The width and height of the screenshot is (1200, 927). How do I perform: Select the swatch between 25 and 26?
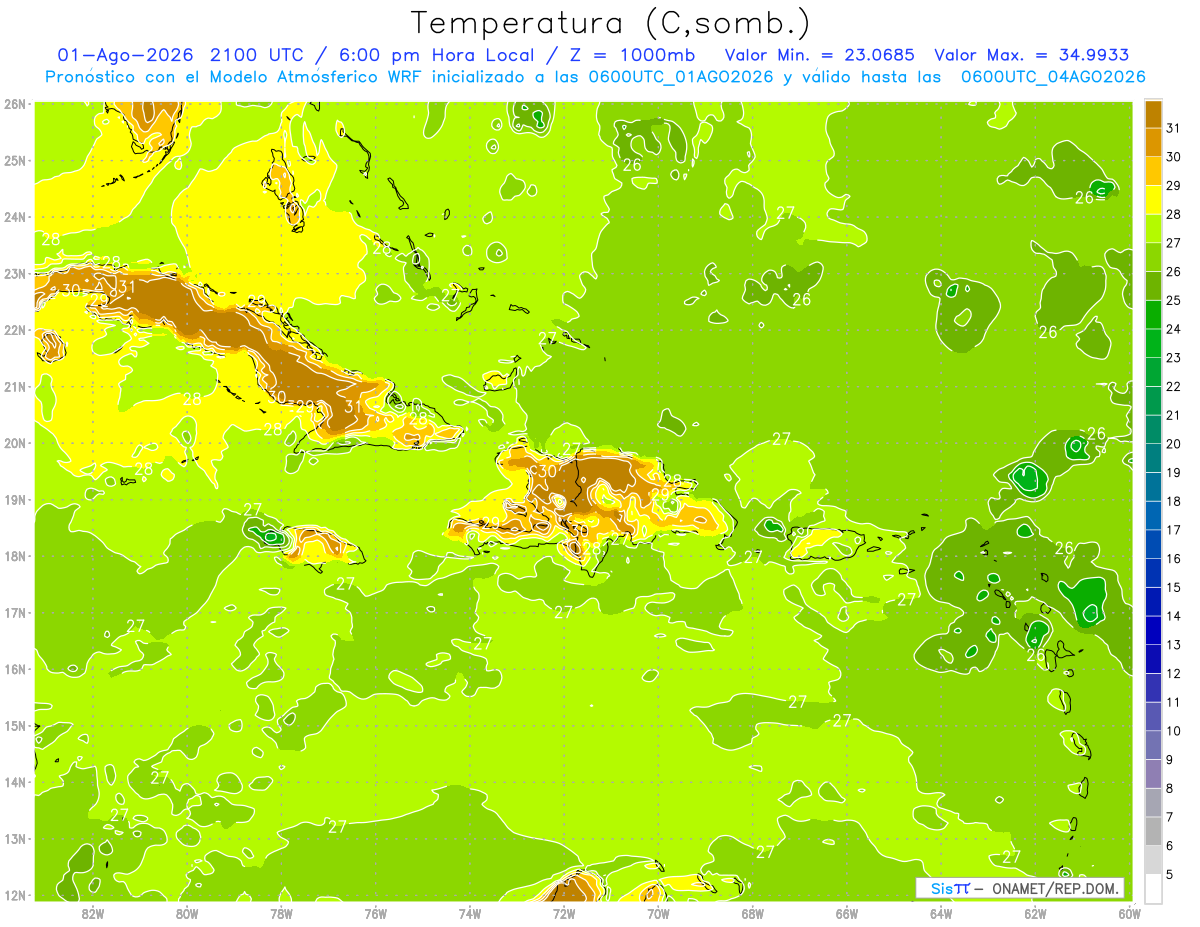(x=1153, y=286)
